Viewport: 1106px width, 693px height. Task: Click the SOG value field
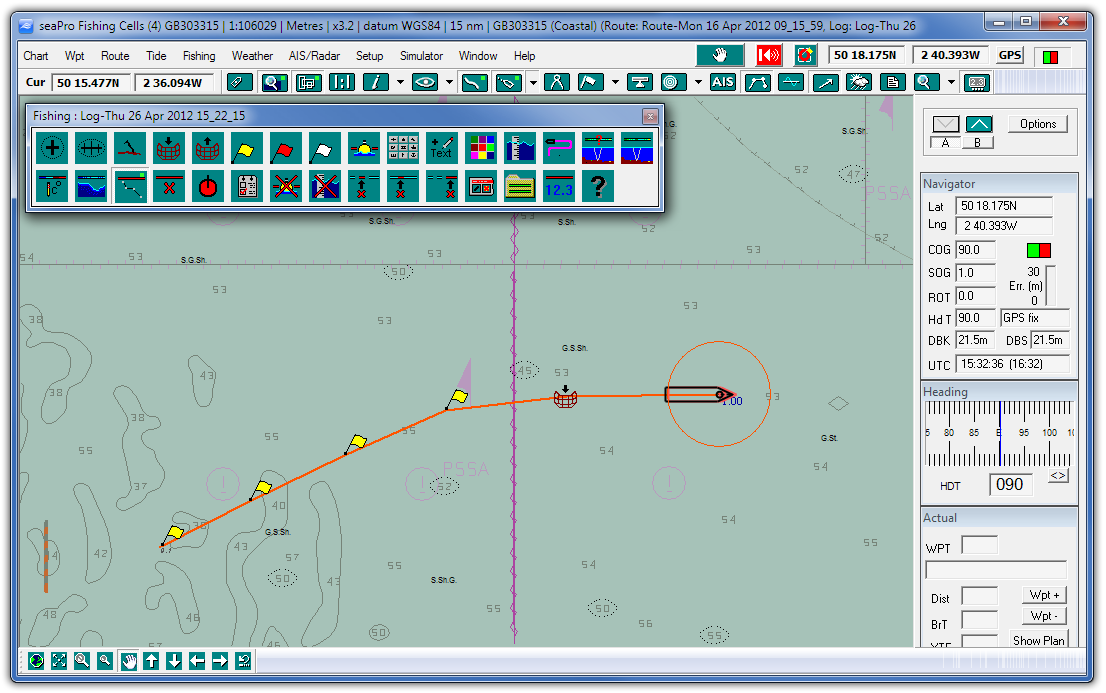(x=976, y=272)
